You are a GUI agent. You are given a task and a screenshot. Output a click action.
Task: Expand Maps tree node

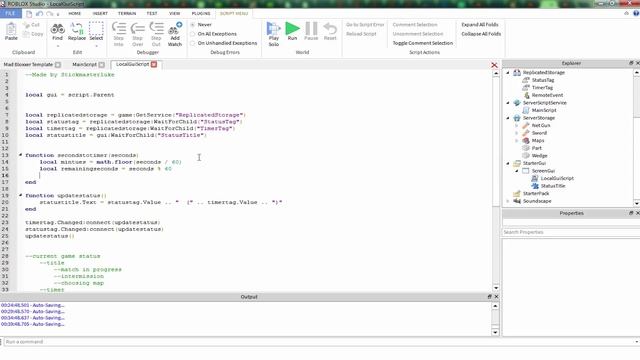(x=516, y=140)
